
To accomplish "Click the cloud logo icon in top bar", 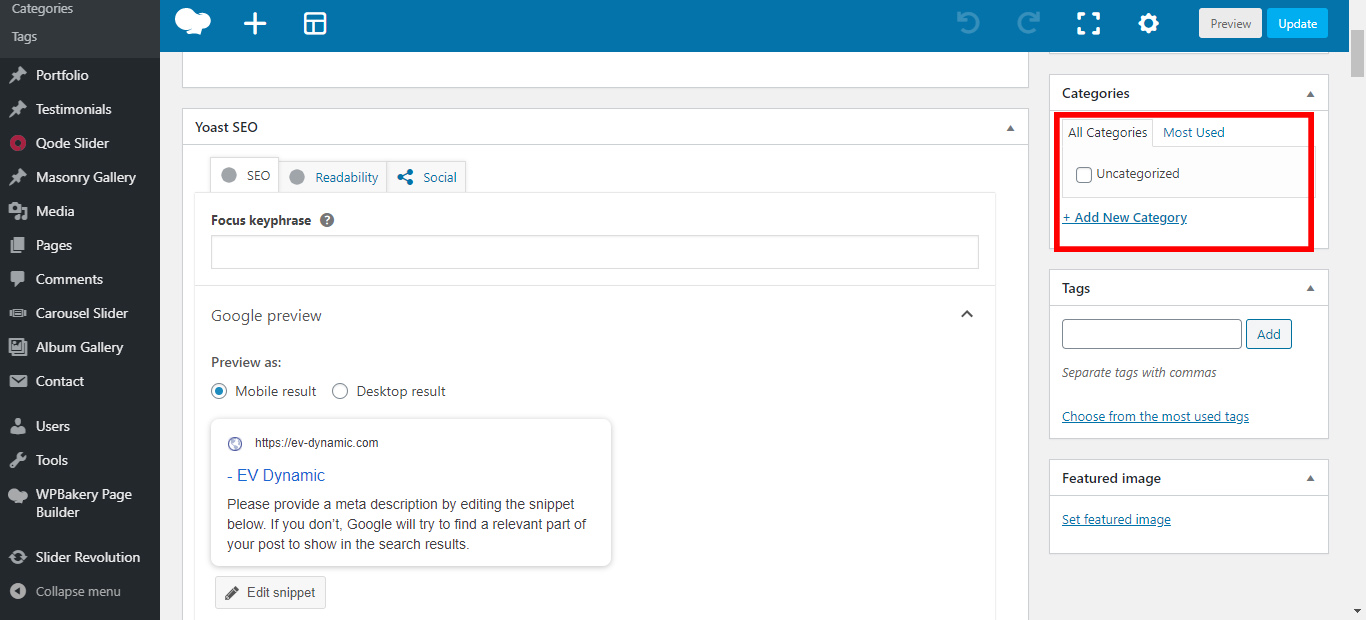I will pos(193,22).
